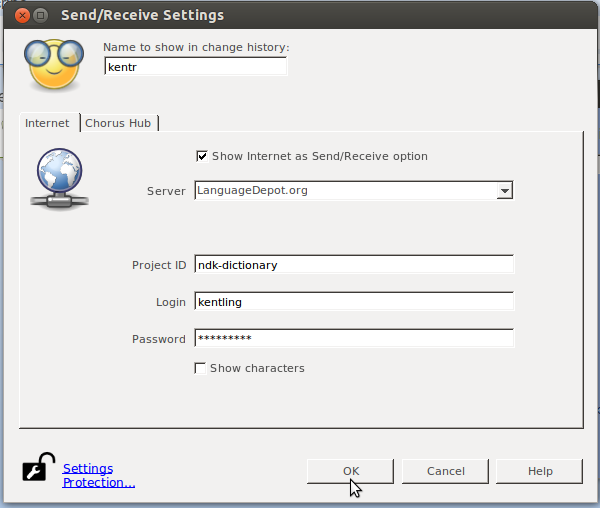
Task: Click the maximize window button in title bar
Action: [x=41, y=16]
